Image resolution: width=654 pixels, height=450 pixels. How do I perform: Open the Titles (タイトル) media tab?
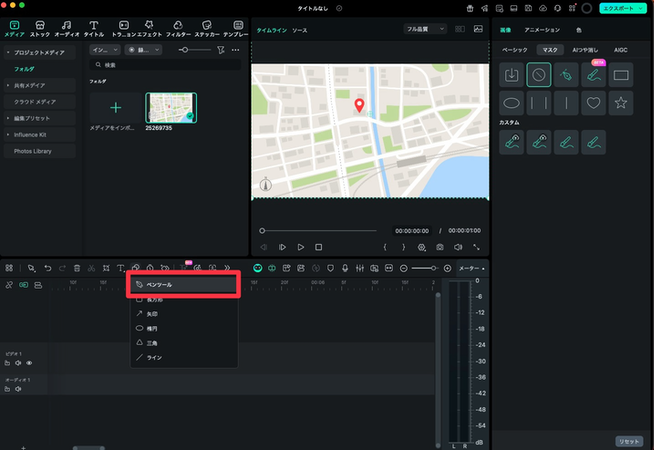coord(93,28)
